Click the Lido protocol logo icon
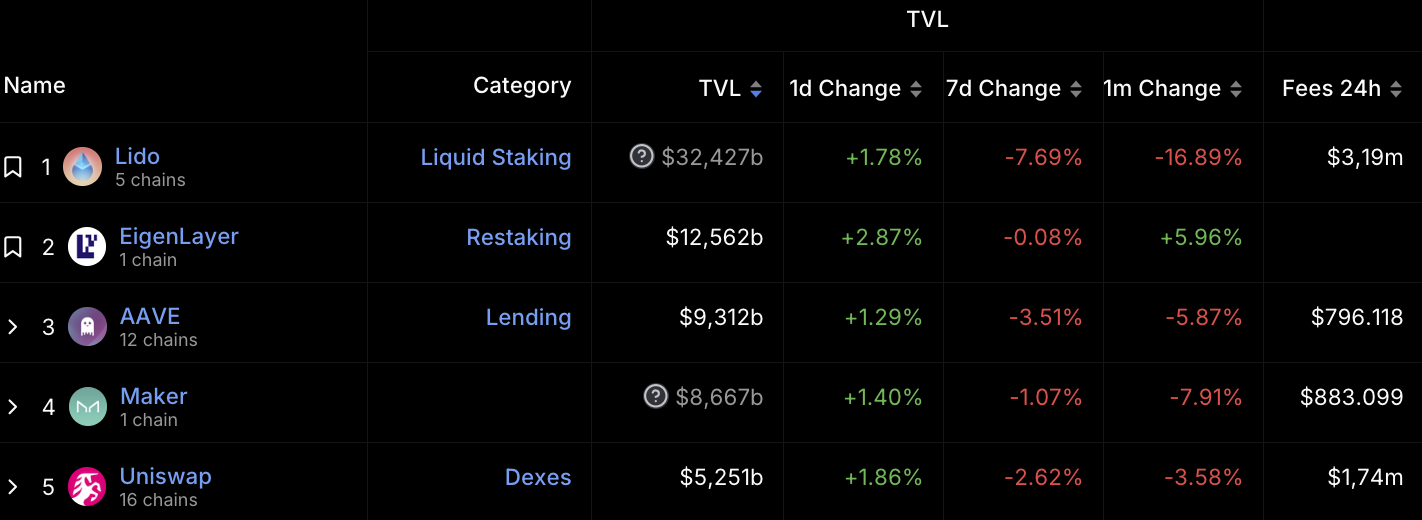Image resolution: width=1422 pixels, height=520 pixels. (x=83, y=166)
